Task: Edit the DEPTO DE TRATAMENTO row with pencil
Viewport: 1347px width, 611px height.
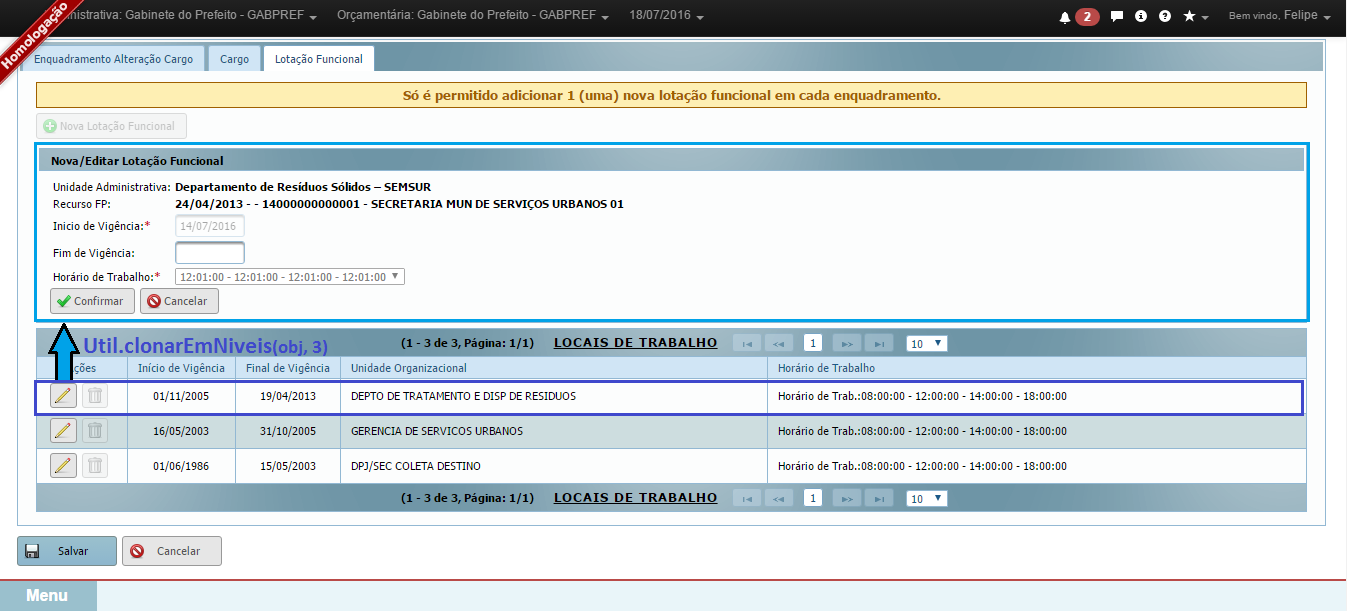Action: (63, 396)
